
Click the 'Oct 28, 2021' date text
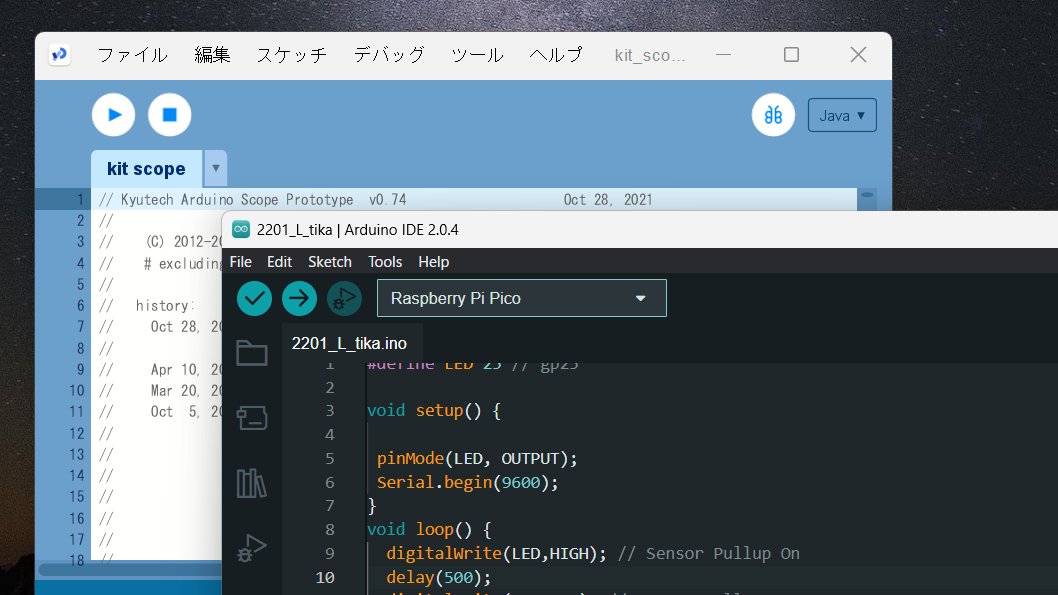coord(608,200)
